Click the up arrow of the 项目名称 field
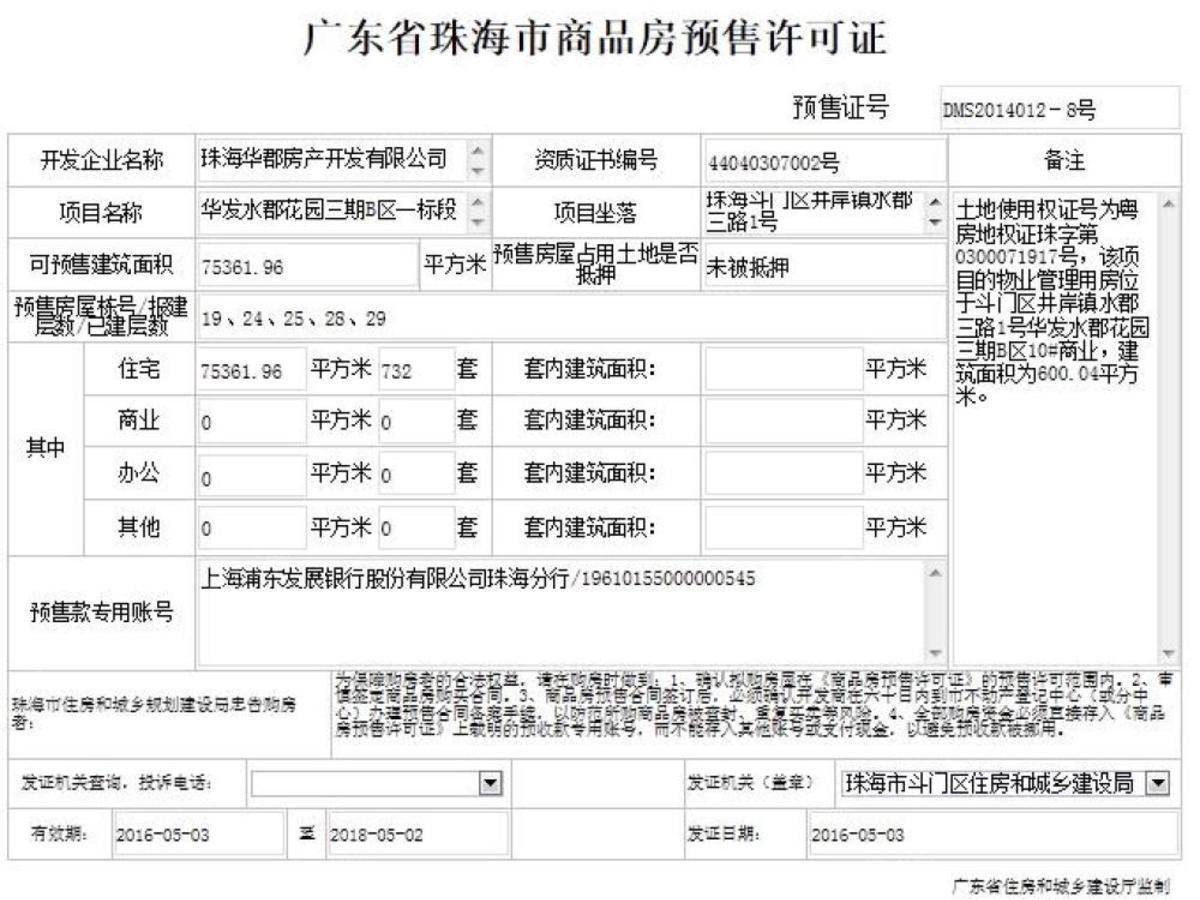Screen dimensions: 1200x900 click(x=478, y=203)
